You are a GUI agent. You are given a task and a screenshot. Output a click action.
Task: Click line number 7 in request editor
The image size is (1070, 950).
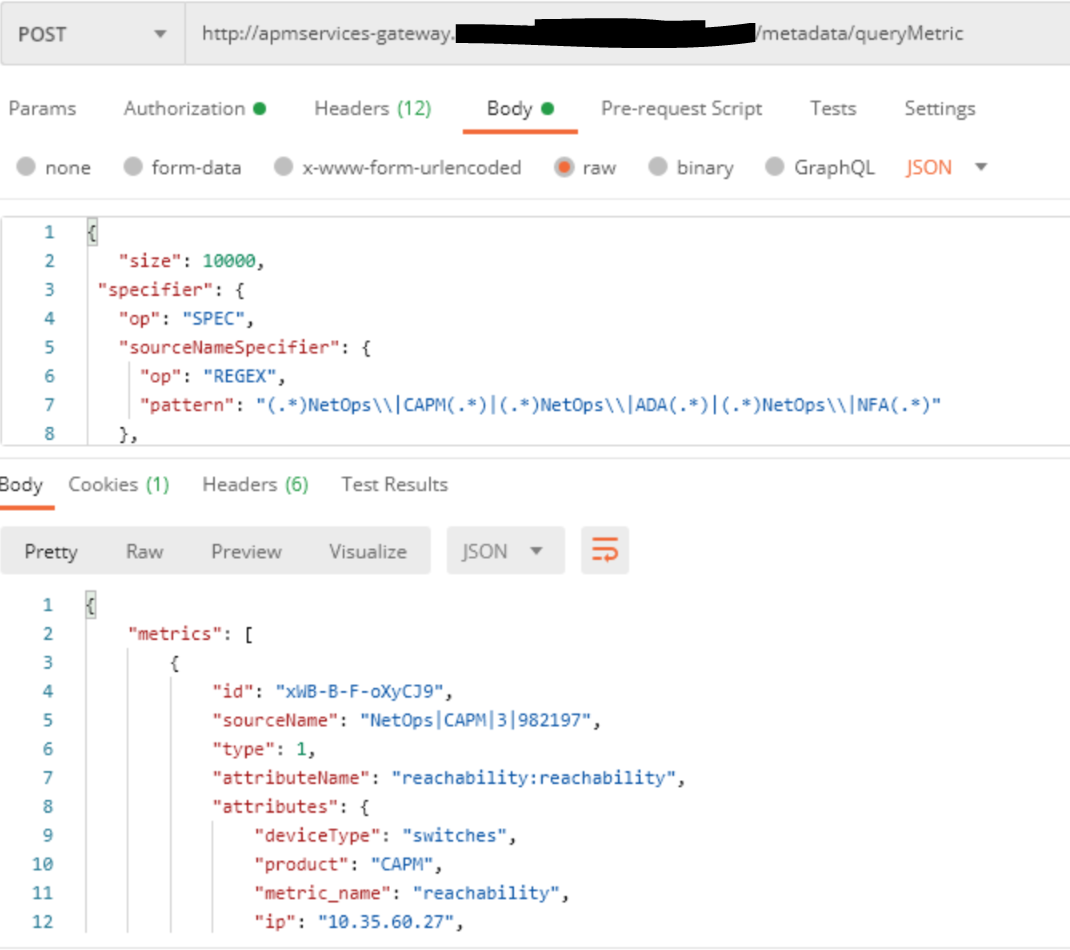click(49, 405)
